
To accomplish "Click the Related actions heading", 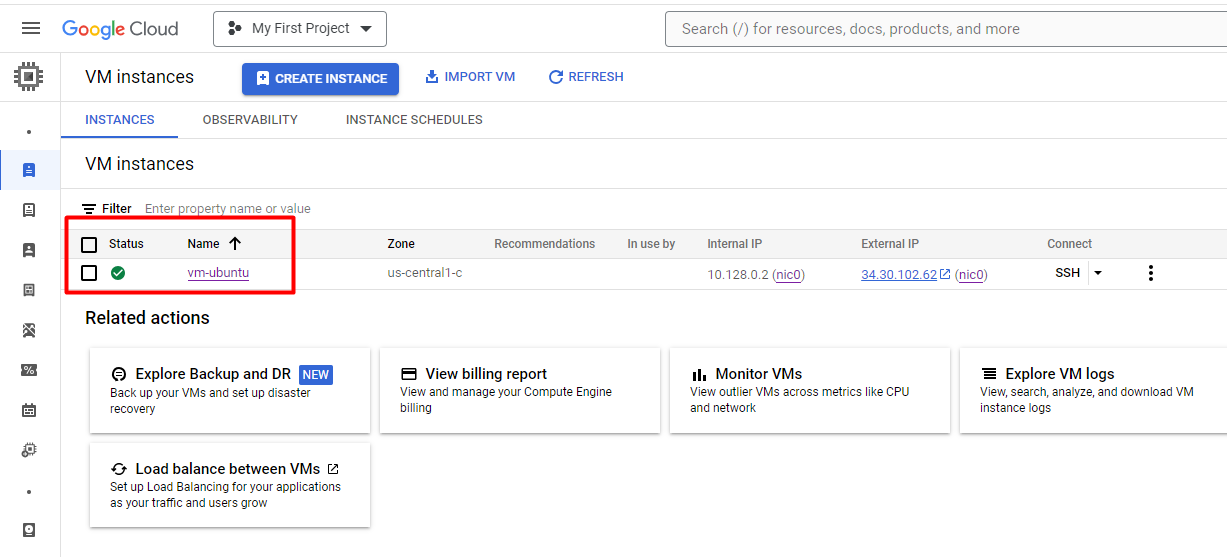I will click(x=147, y=318).
